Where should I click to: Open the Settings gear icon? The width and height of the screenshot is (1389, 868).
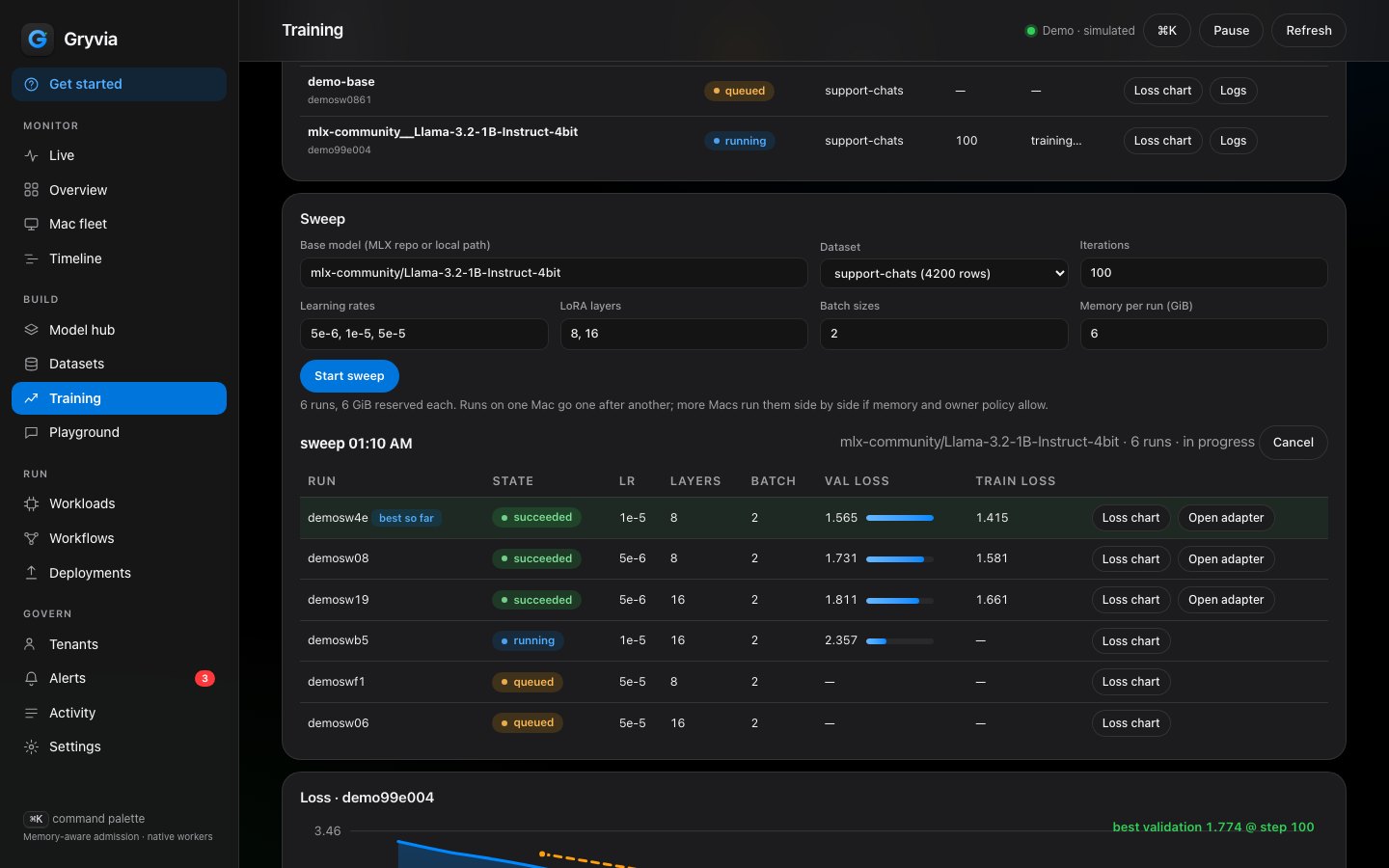(x=32, y=746)
